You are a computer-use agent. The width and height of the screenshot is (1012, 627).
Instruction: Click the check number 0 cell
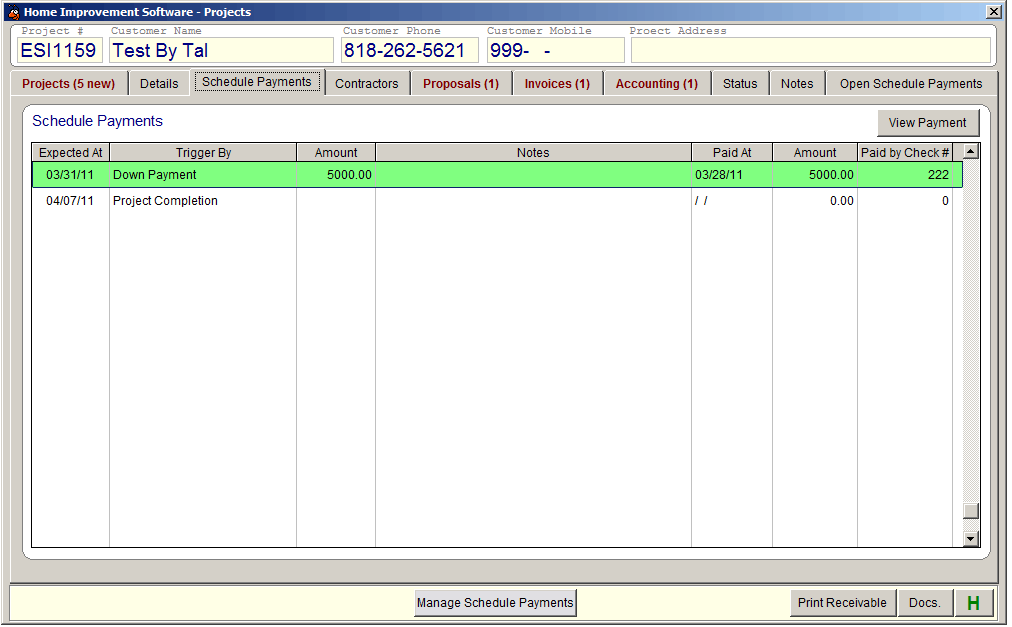click(905, 201)
